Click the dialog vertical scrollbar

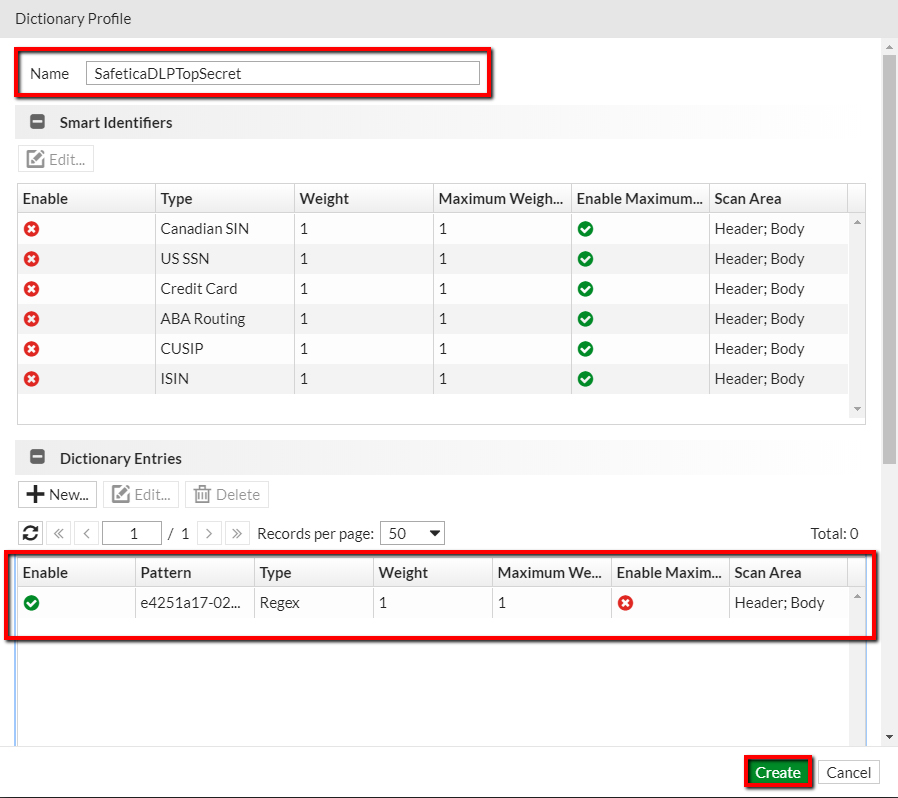click(889, 260)
